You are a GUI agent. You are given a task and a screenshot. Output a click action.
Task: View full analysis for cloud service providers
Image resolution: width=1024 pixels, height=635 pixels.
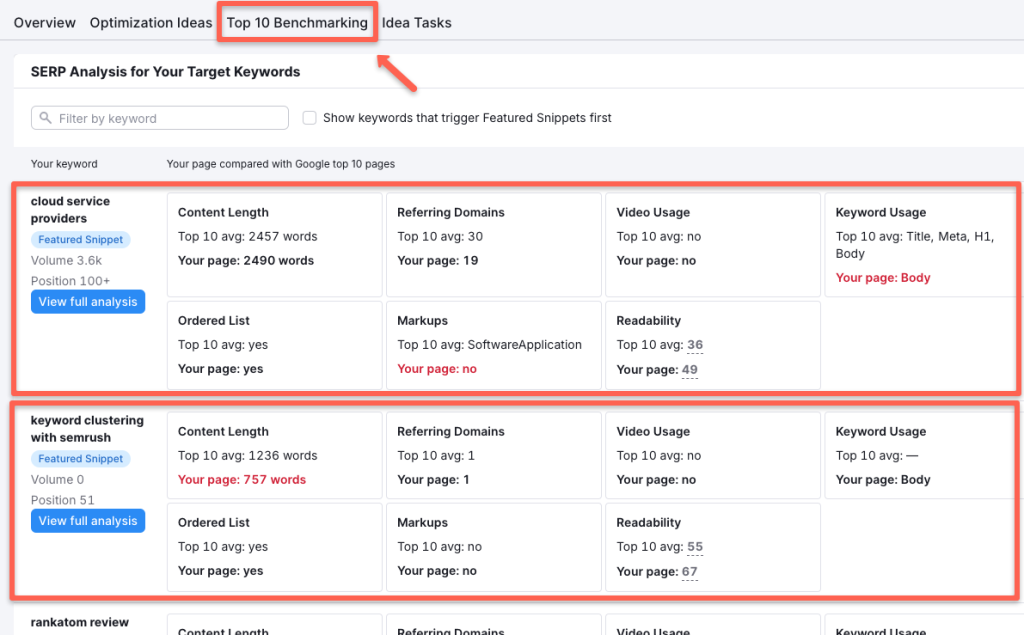pos(88,301)
